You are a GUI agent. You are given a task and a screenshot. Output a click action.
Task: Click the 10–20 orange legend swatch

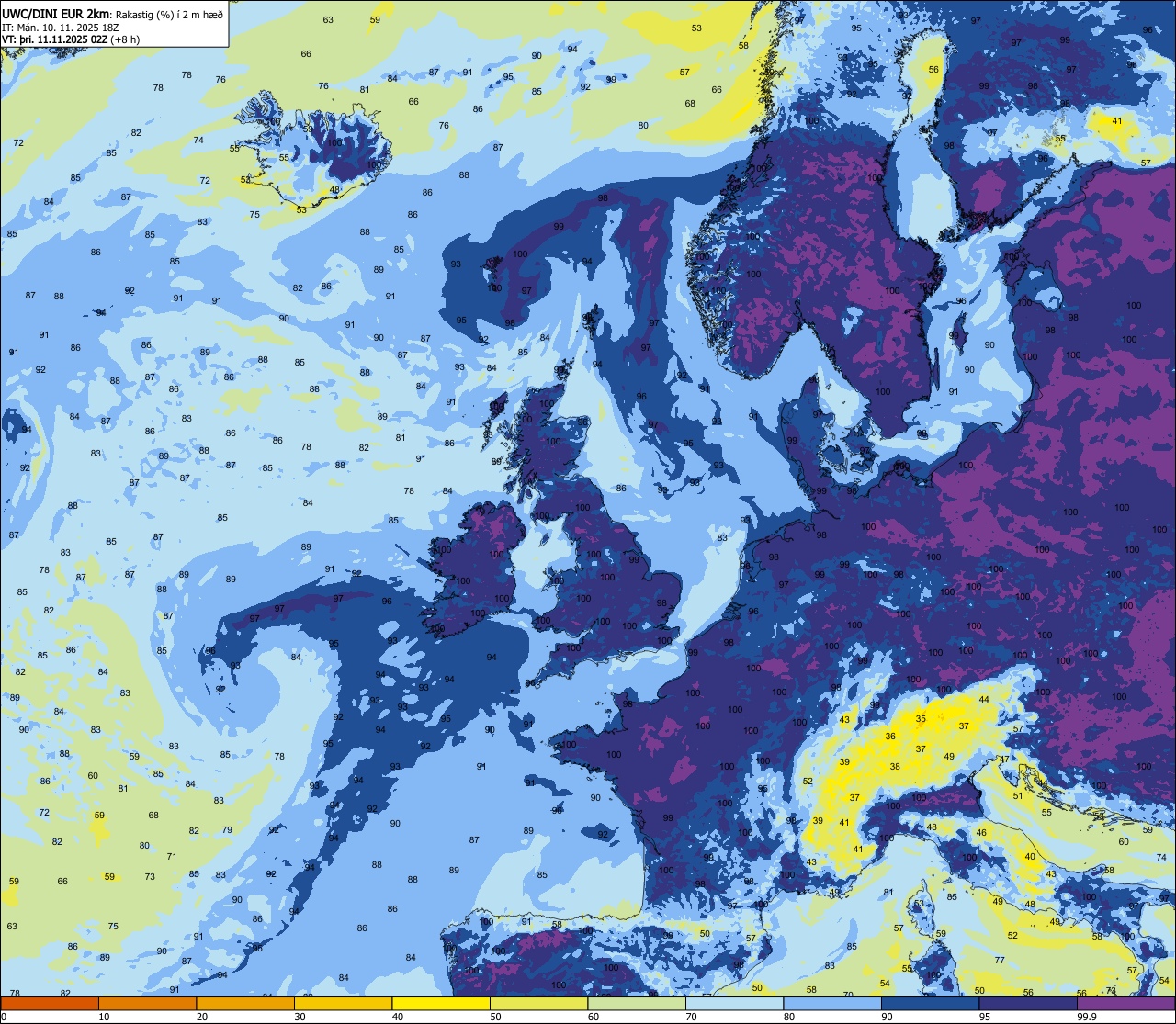pos(147,1003)
